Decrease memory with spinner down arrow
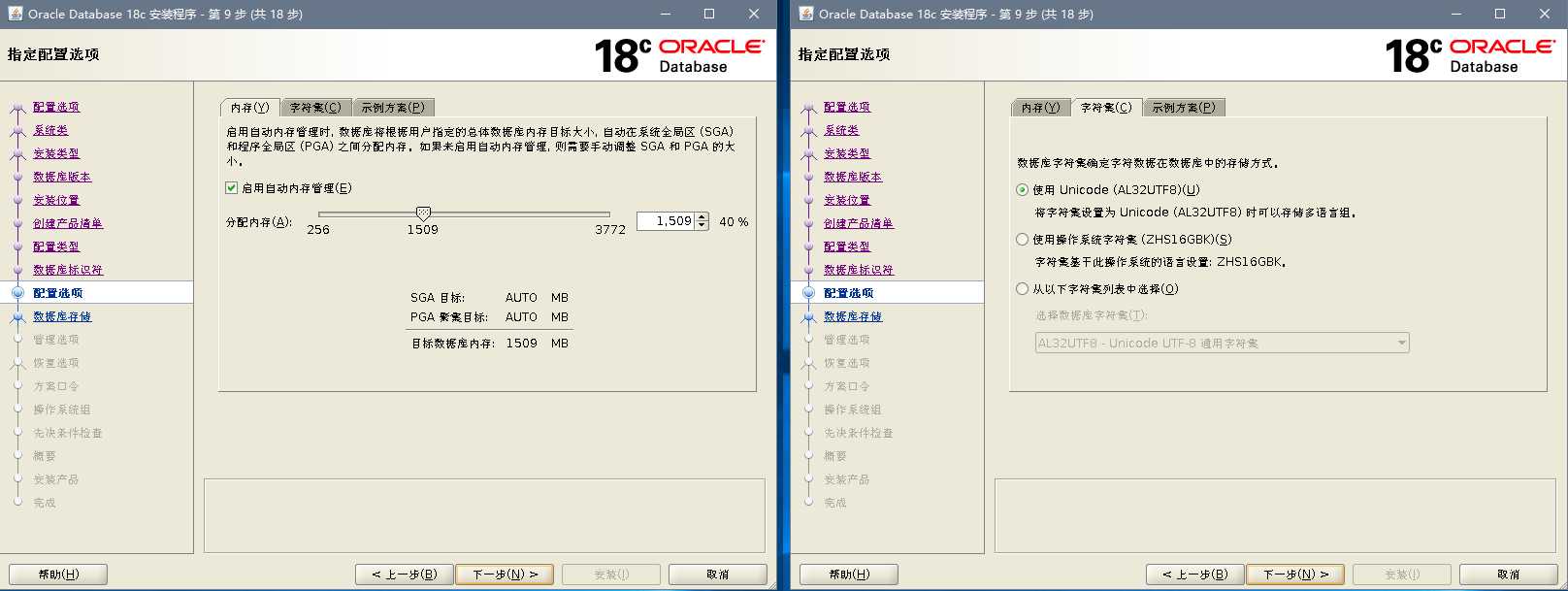This screenshot has height=591, width=1568. [x=702, y=226]
